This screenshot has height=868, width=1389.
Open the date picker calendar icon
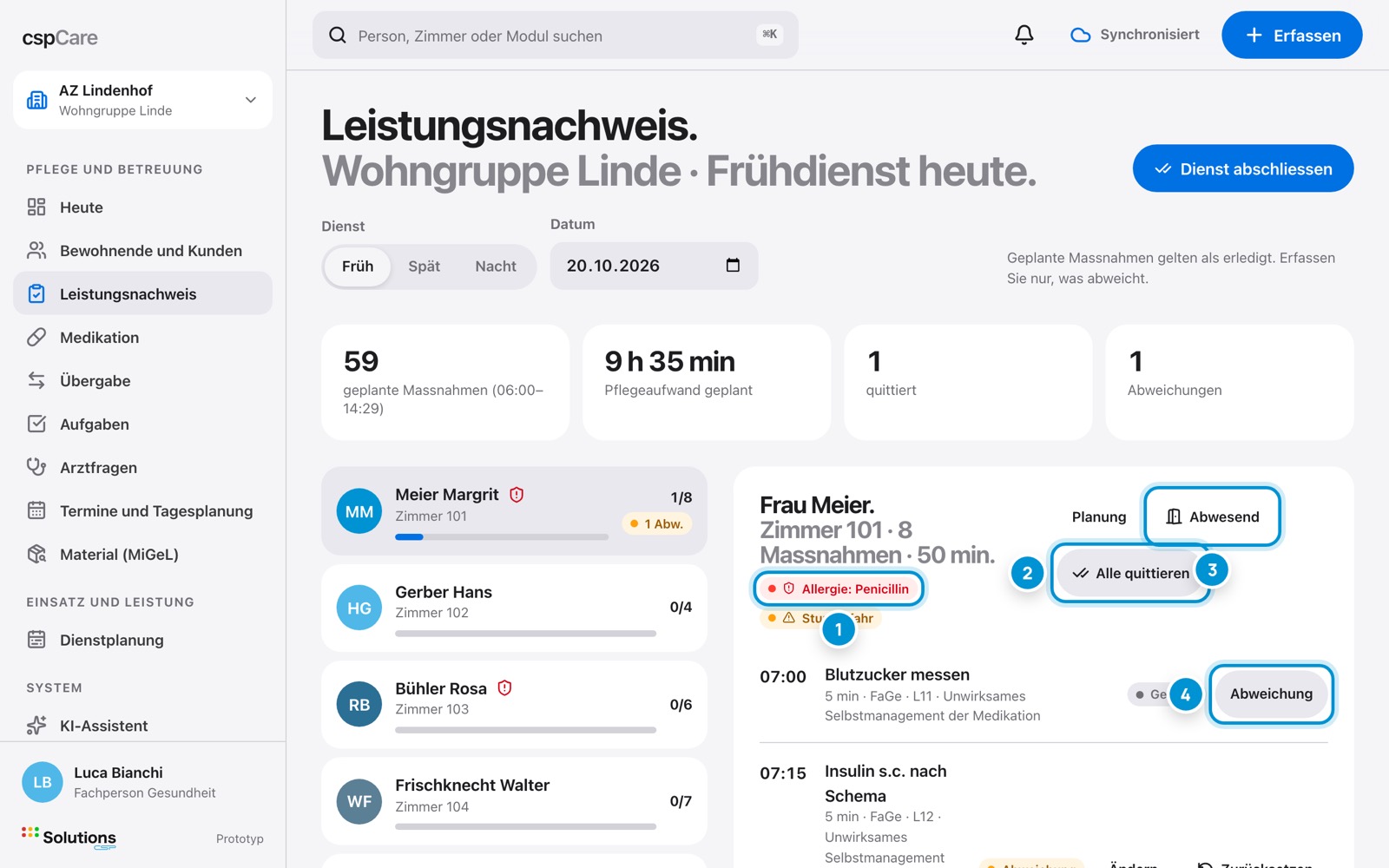[x=733, y=266]
